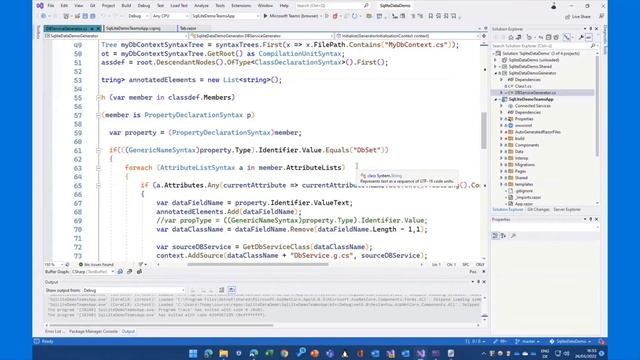Collapse the if block at line 65
The height and width of the screenshot is (360, 640).
click(x=98, y=185)
